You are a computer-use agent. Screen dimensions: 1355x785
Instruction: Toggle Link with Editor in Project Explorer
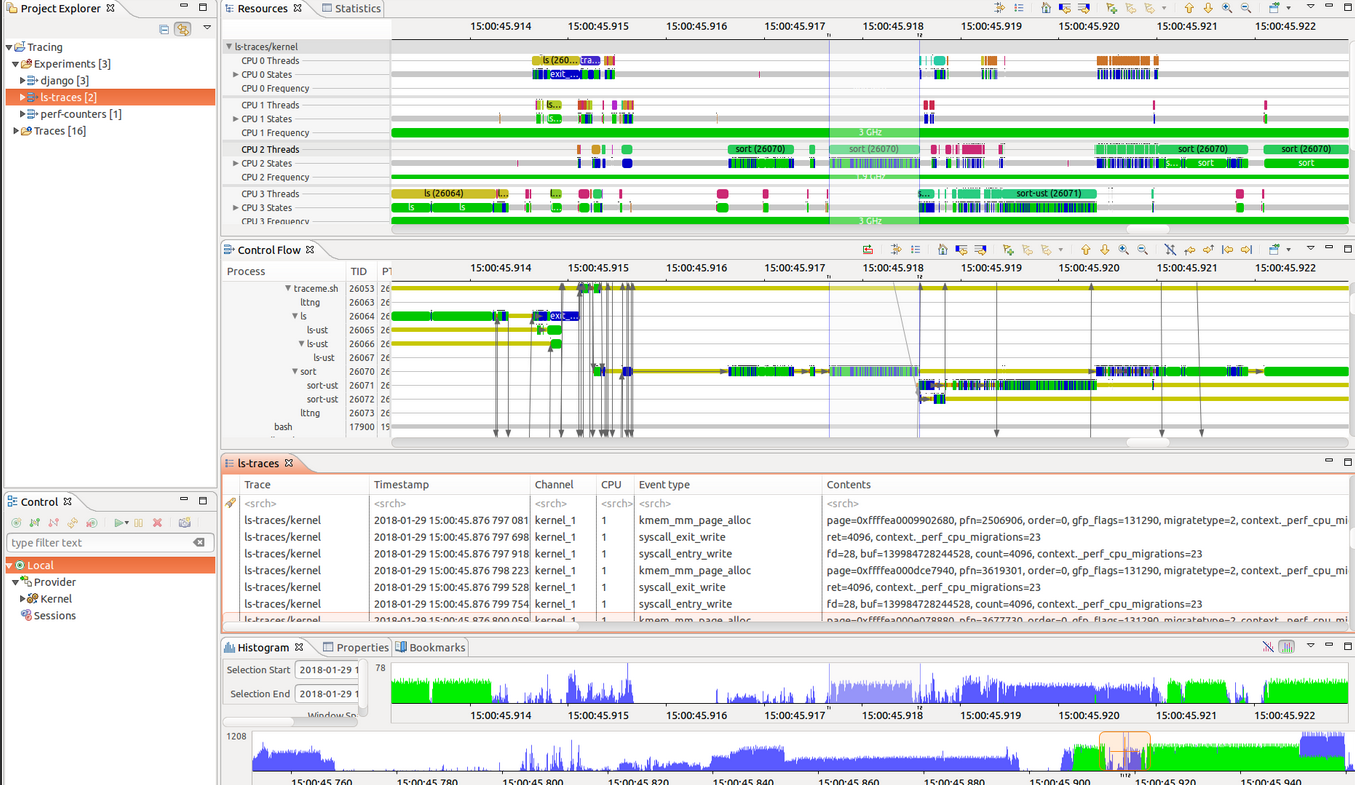pos(183,29)
